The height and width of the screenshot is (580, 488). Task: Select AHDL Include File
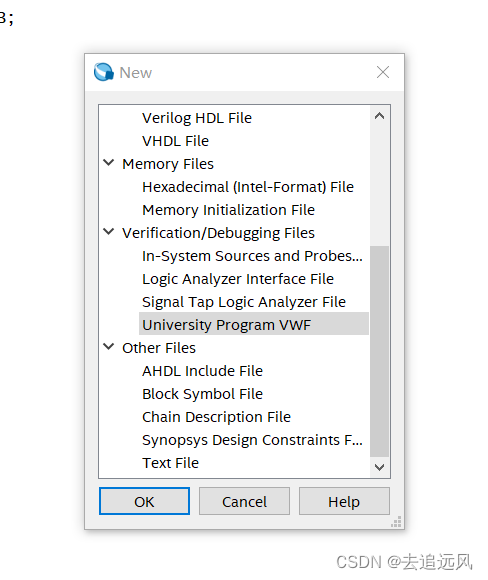[202, 371]
